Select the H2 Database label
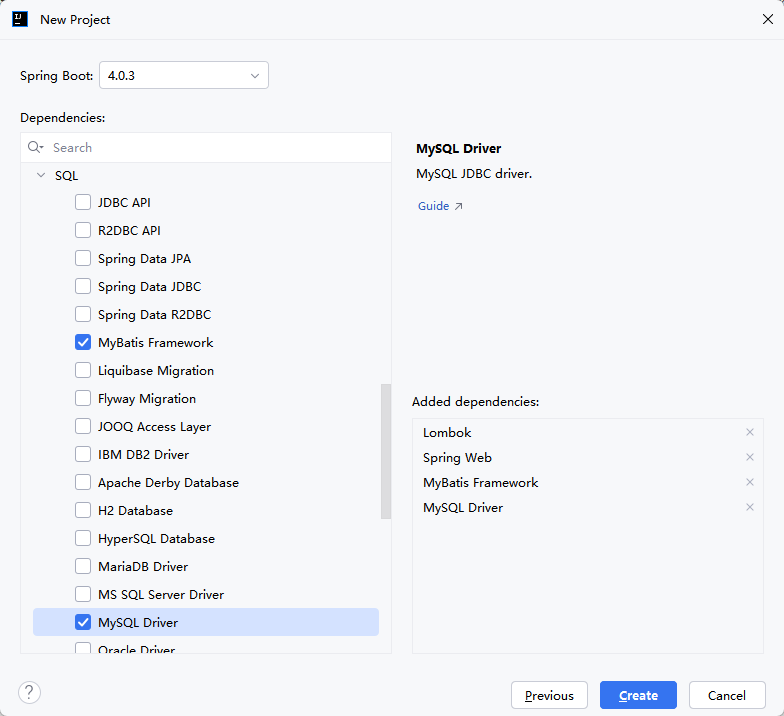This screenshot has width=784, height=716. click(x=136, y=510)
